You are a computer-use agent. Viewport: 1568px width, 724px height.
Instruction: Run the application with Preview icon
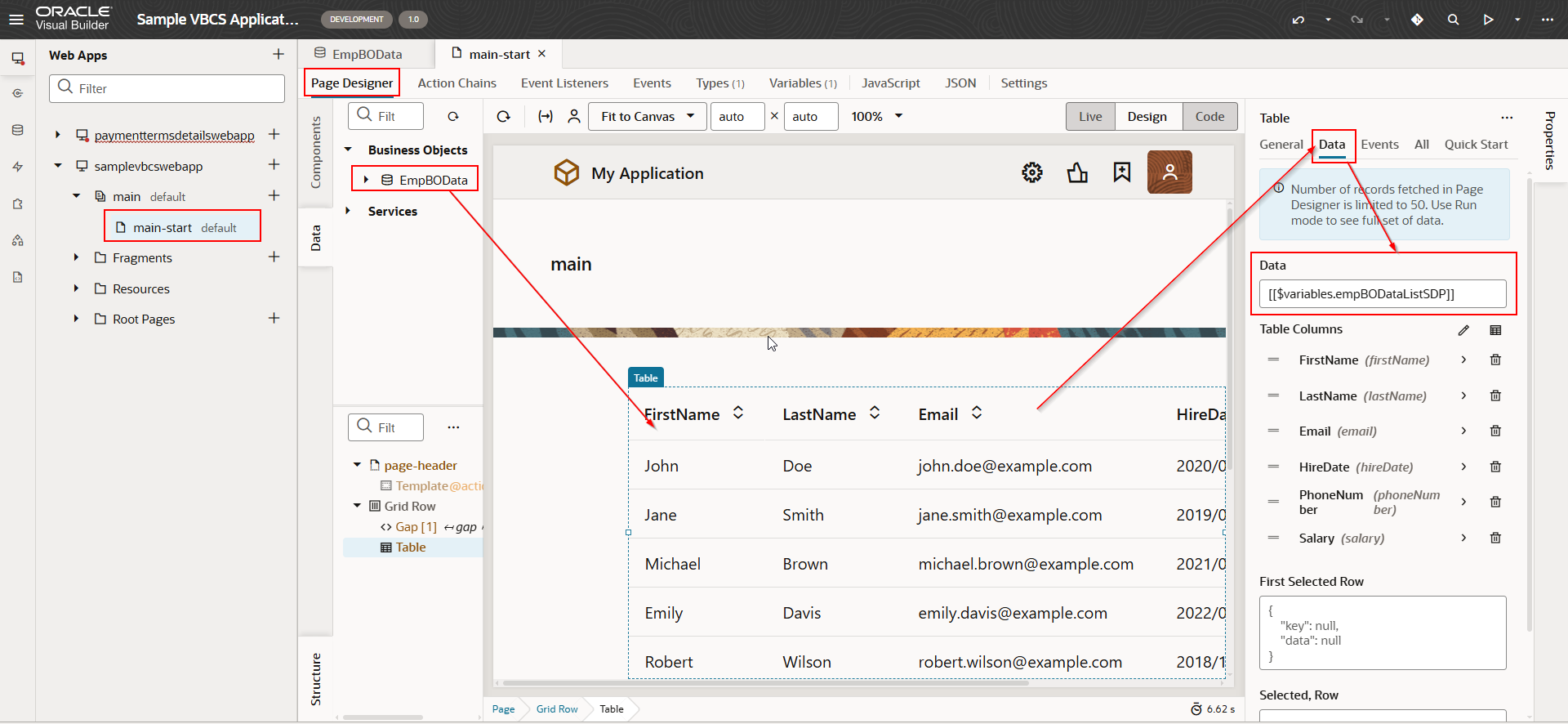click(1488, 20)
